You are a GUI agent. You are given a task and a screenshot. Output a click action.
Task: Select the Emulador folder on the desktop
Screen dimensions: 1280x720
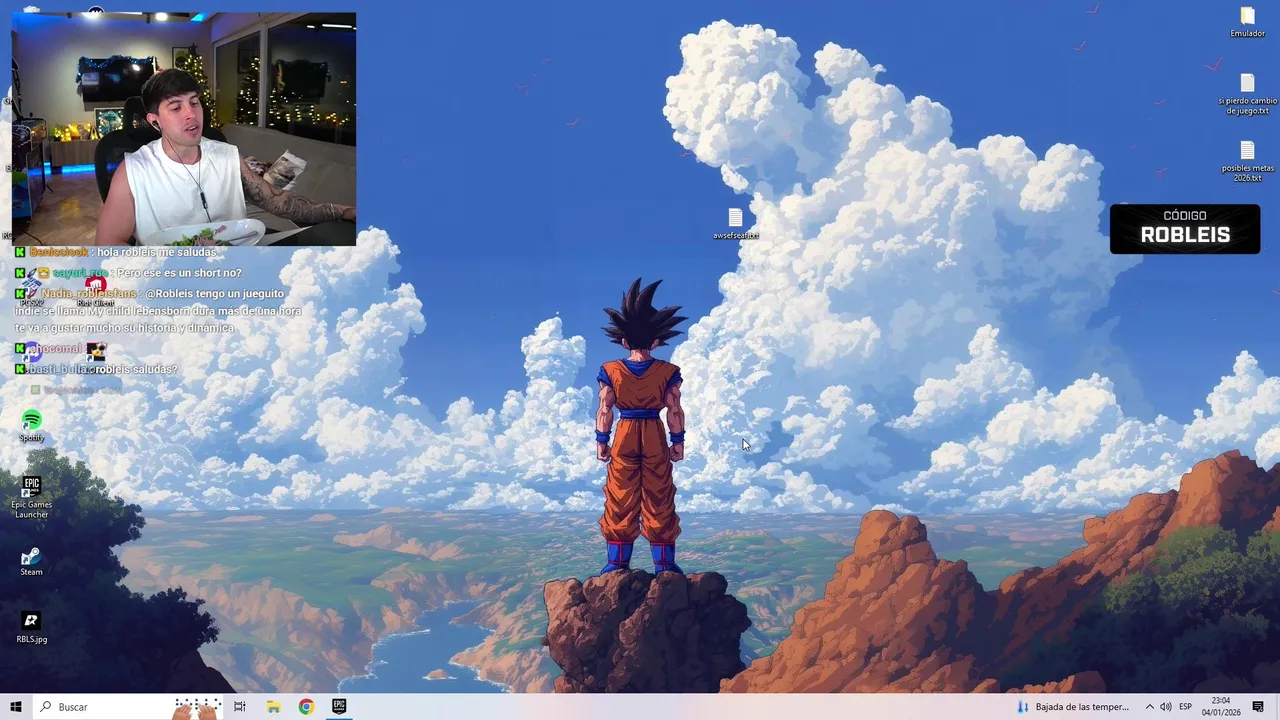coord(1247,22)
